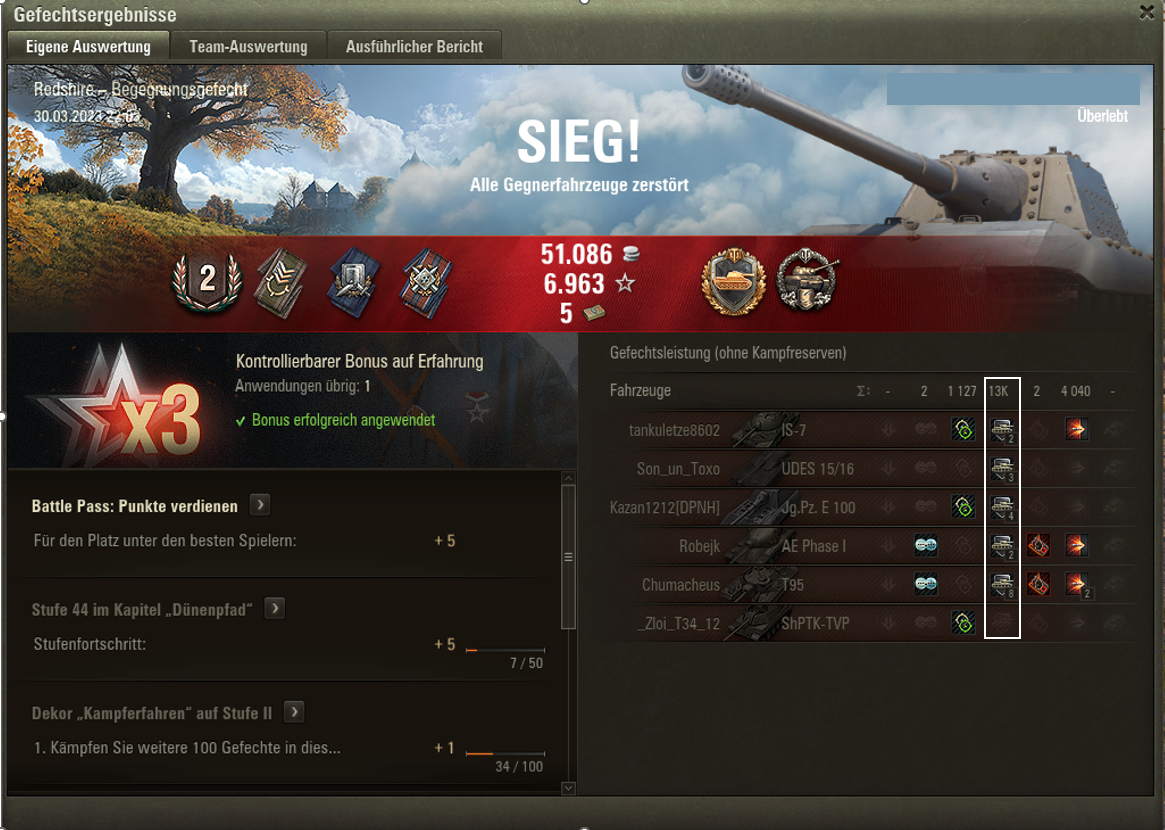Click the green armor icon in ShPTK-TVP row
1165x830 pixels.
963,623
